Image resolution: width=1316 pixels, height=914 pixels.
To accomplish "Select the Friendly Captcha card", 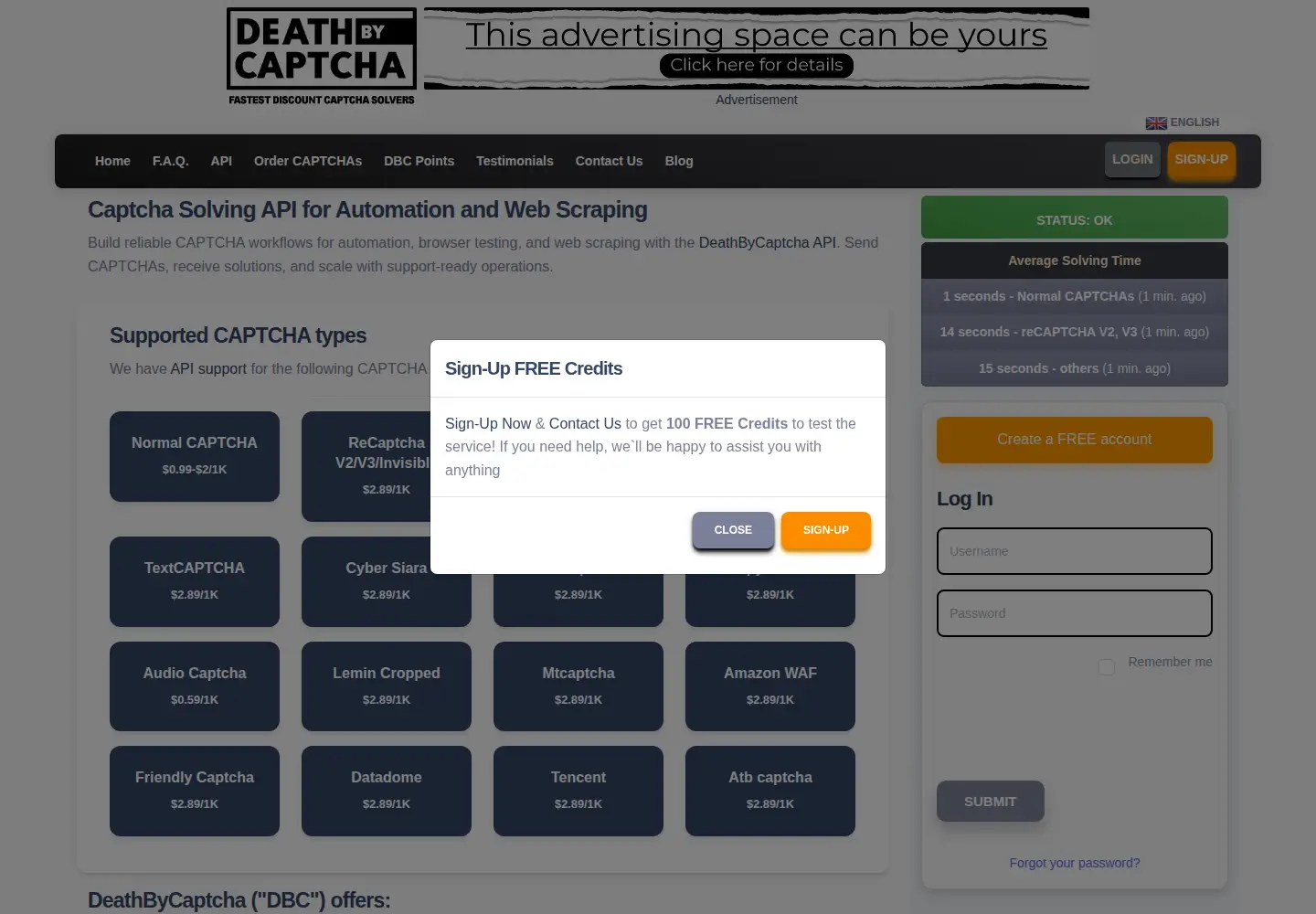I will [195, 791].
